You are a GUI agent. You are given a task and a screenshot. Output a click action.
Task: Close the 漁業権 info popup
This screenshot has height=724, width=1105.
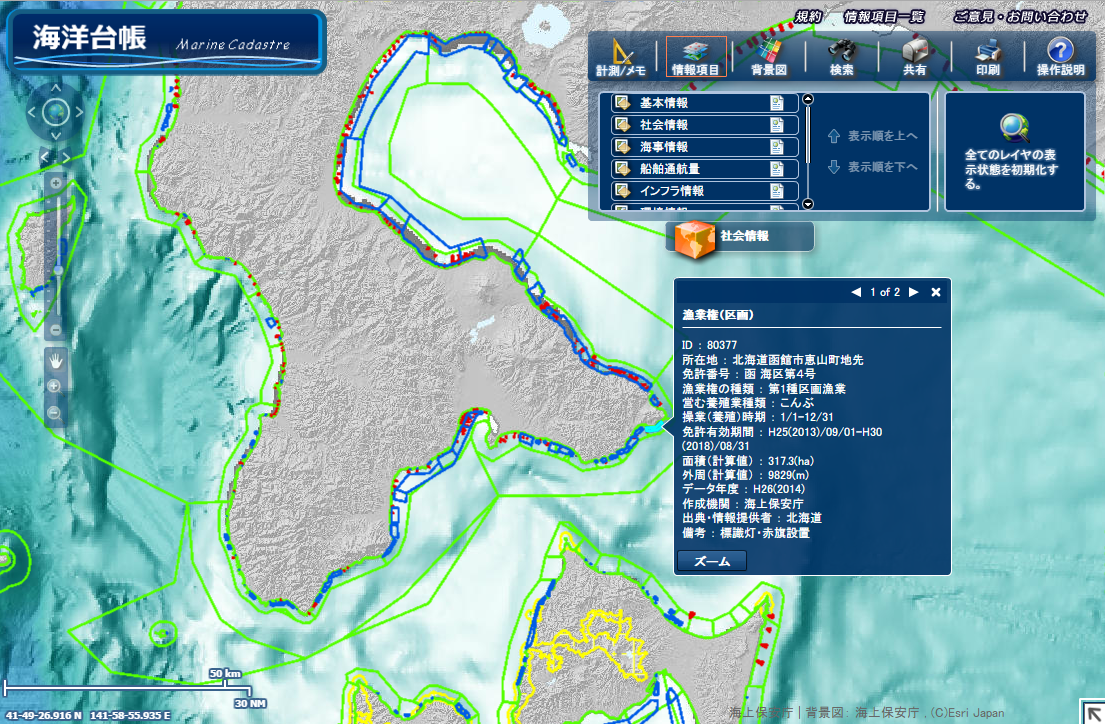936,292
